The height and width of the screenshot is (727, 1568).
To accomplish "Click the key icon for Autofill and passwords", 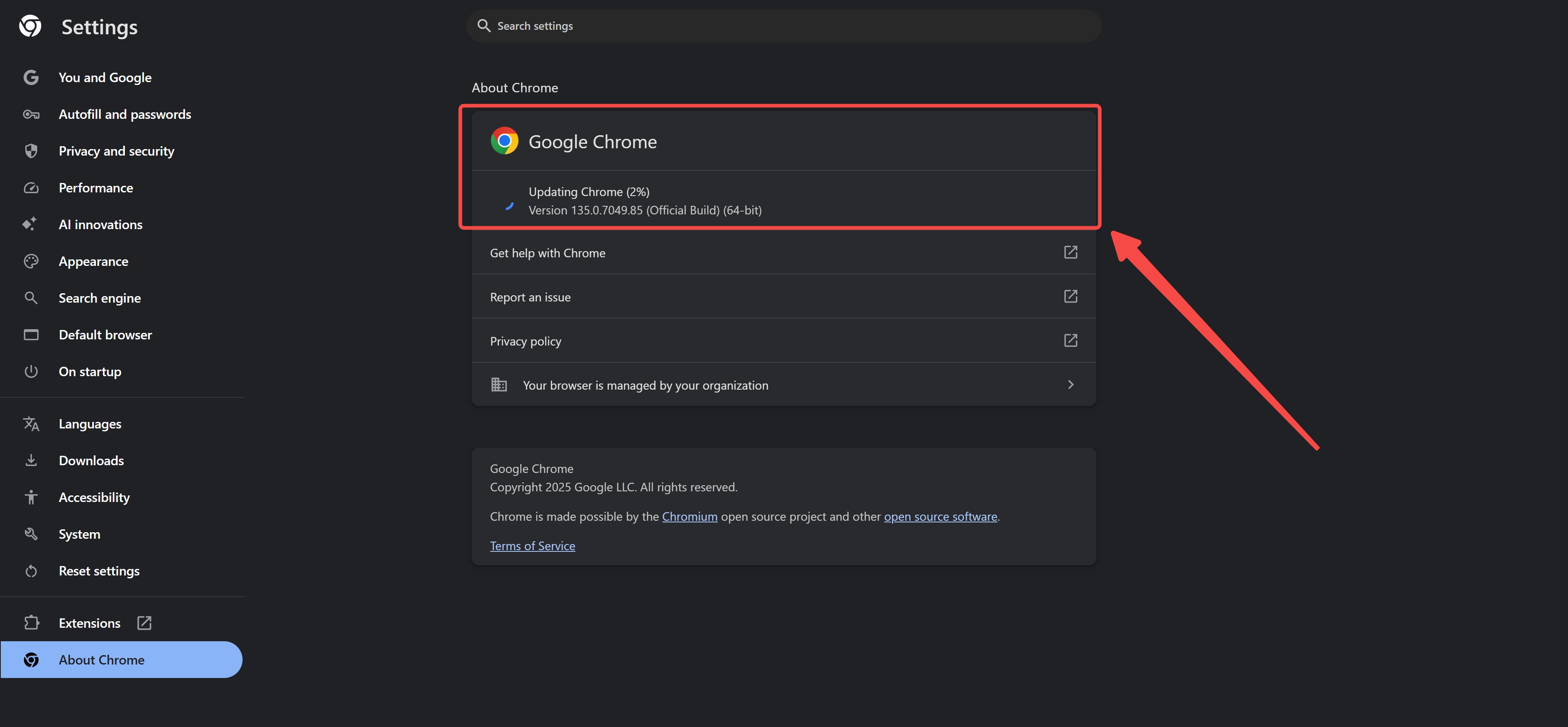I will [31, 114].
